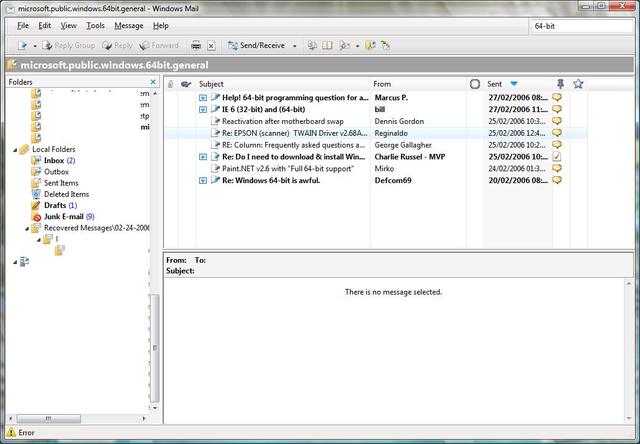Click the open-book toolbar icon

[x=327, y=46]
